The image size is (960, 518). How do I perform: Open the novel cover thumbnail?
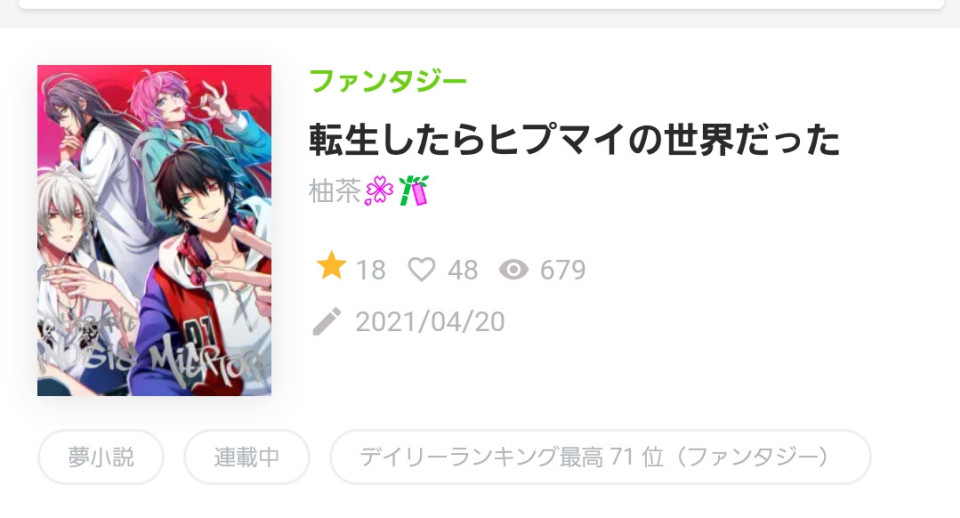click(x=154, y=230)
